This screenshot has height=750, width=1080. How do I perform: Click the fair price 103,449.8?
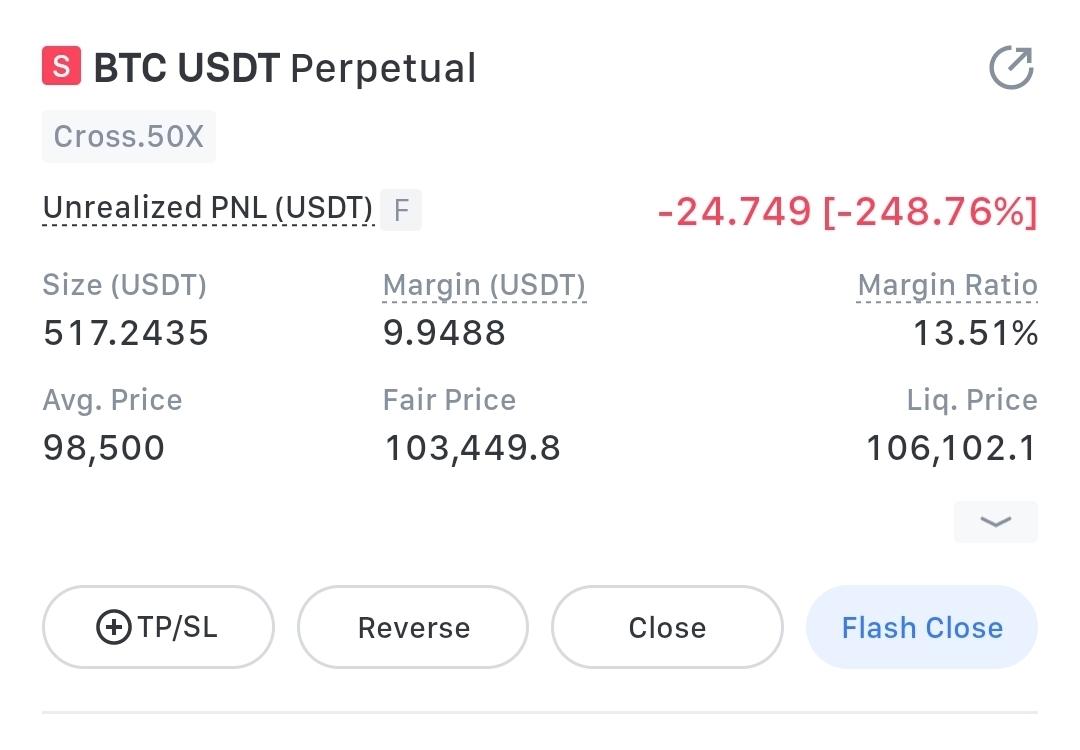[x=472, y=448]
